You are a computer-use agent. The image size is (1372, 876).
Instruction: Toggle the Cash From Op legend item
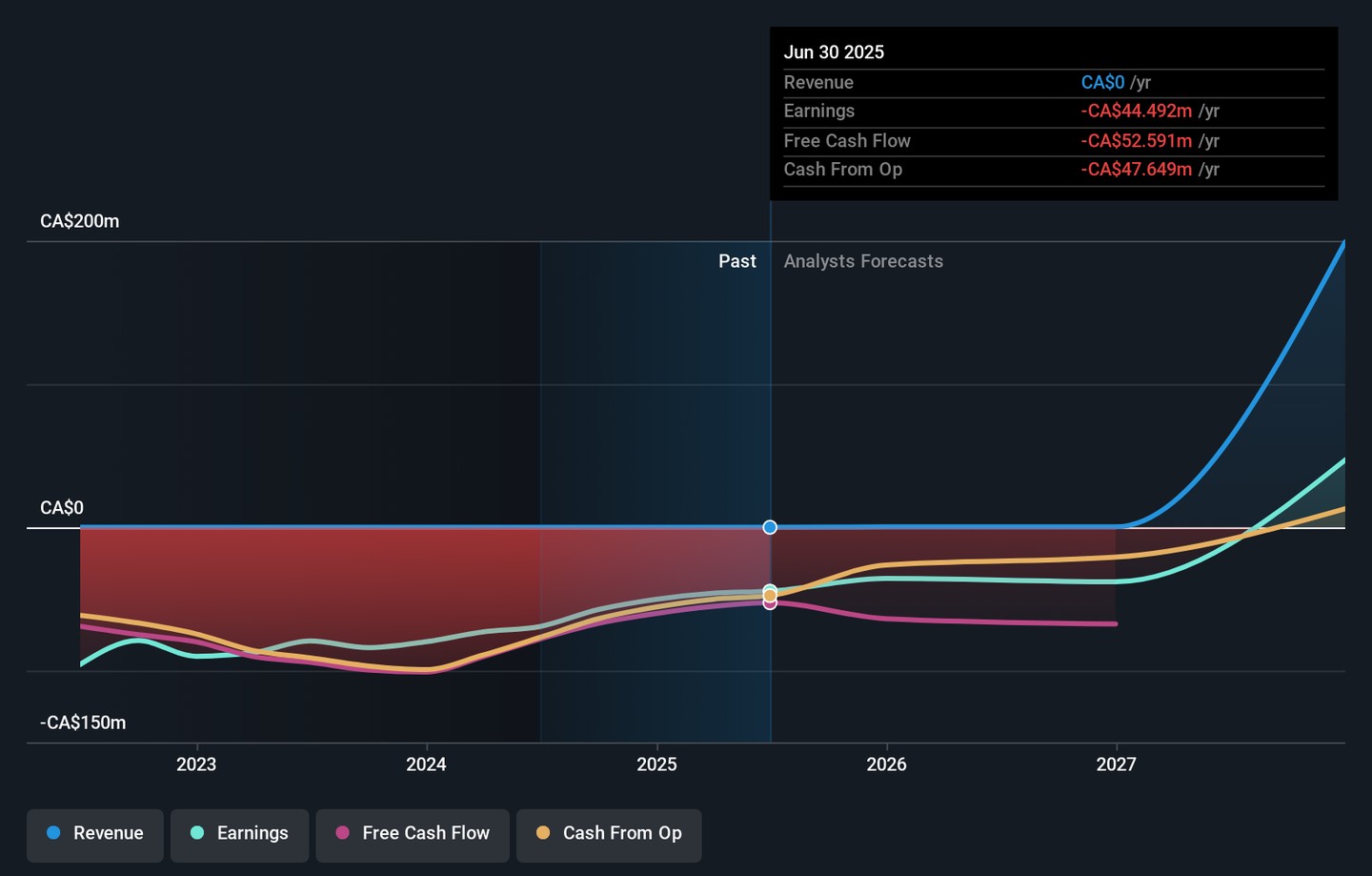pyautogui.click(x=609, y=835)
